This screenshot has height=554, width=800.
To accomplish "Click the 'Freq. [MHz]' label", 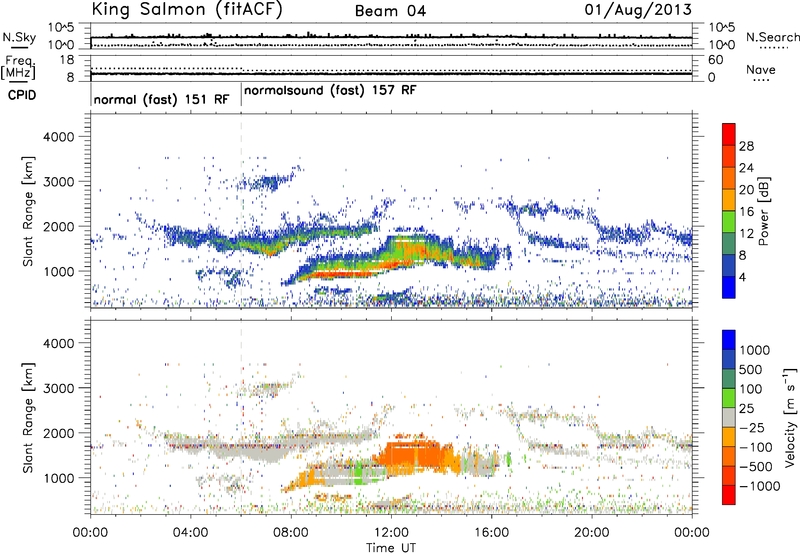I will tap(19, 68).
